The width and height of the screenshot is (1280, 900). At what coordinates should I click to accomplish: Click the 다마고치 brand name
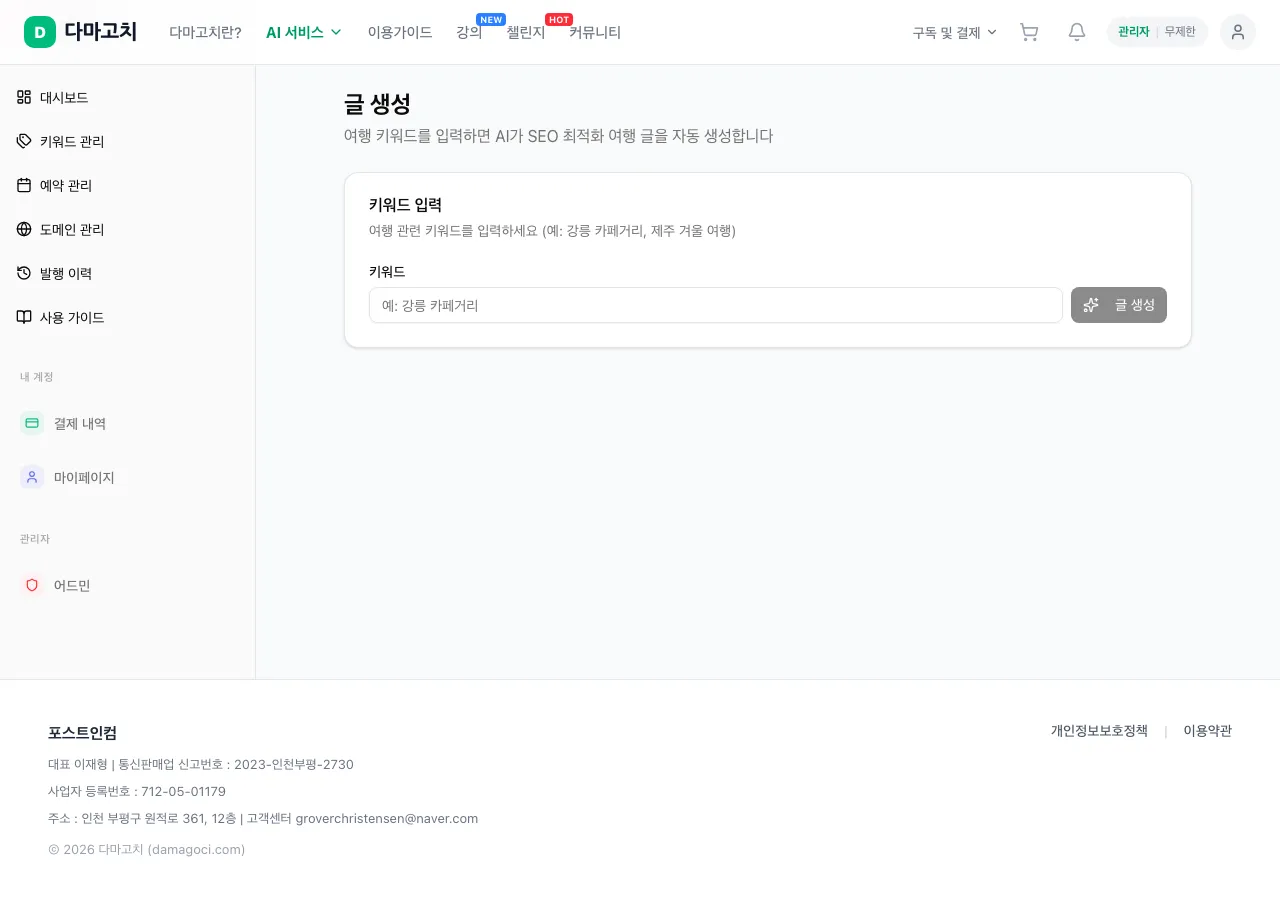[x=101, y=32]
